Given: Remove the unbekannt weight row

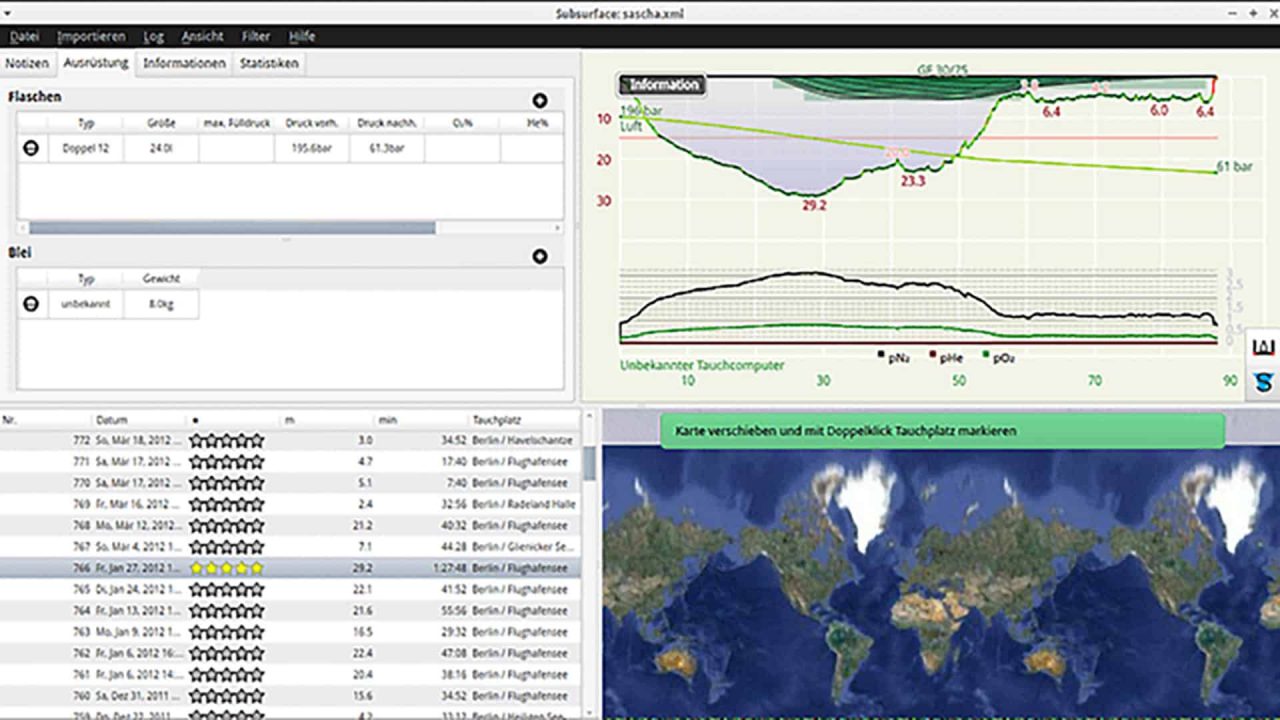Looking at the screenshot, I should 29,304.
